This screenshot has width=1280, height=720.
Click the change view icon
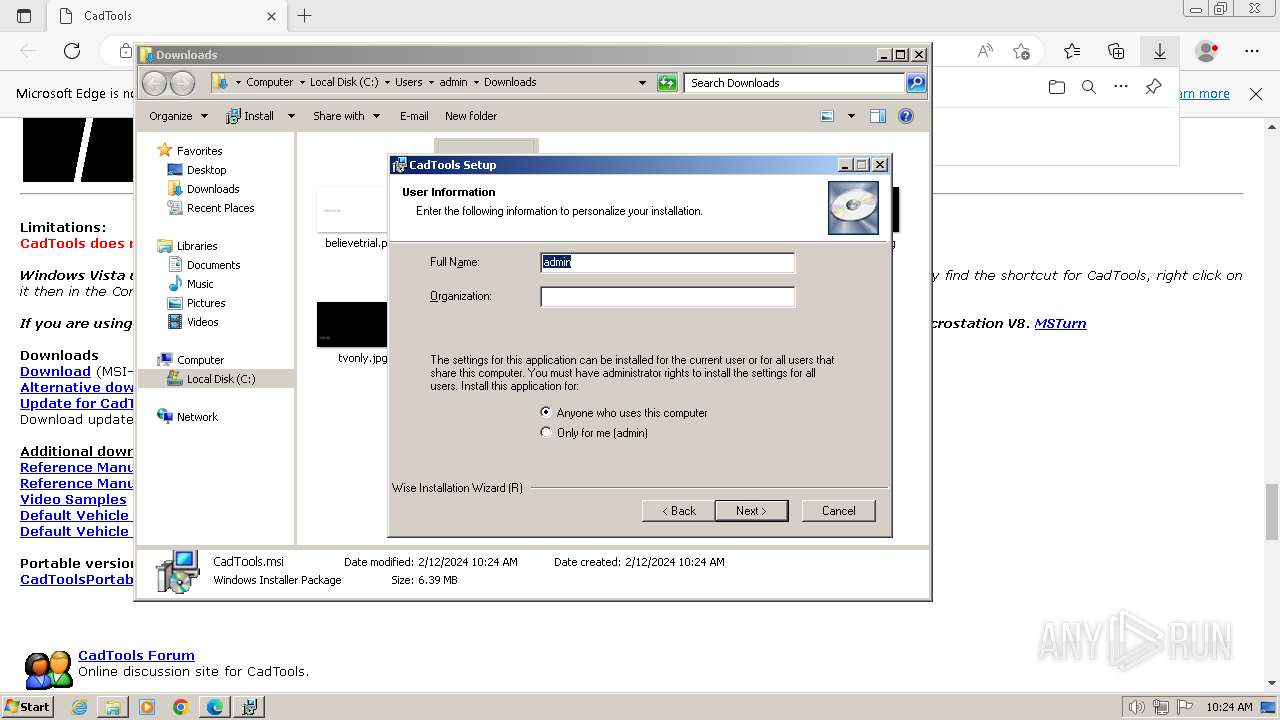(x=827, y=116)
